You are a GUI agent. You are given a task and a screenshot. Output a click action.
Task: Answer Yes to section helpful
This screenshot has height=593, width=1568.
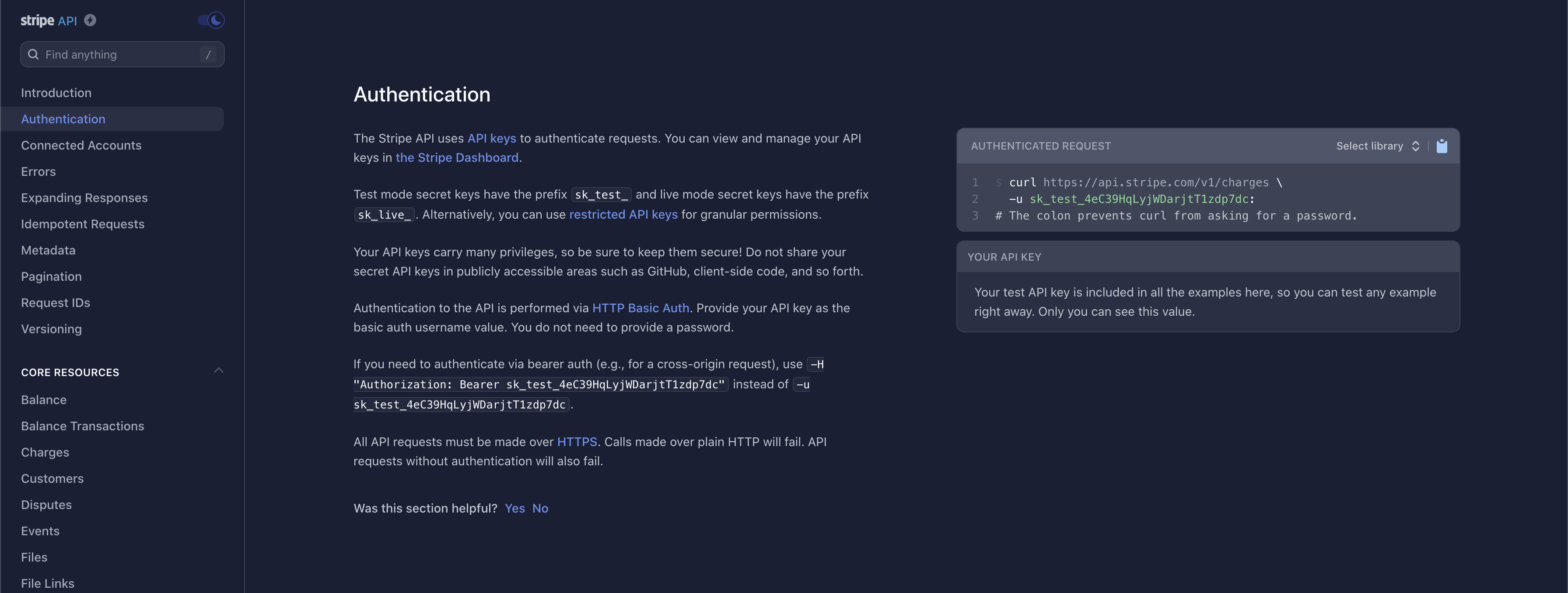[514, 509]
